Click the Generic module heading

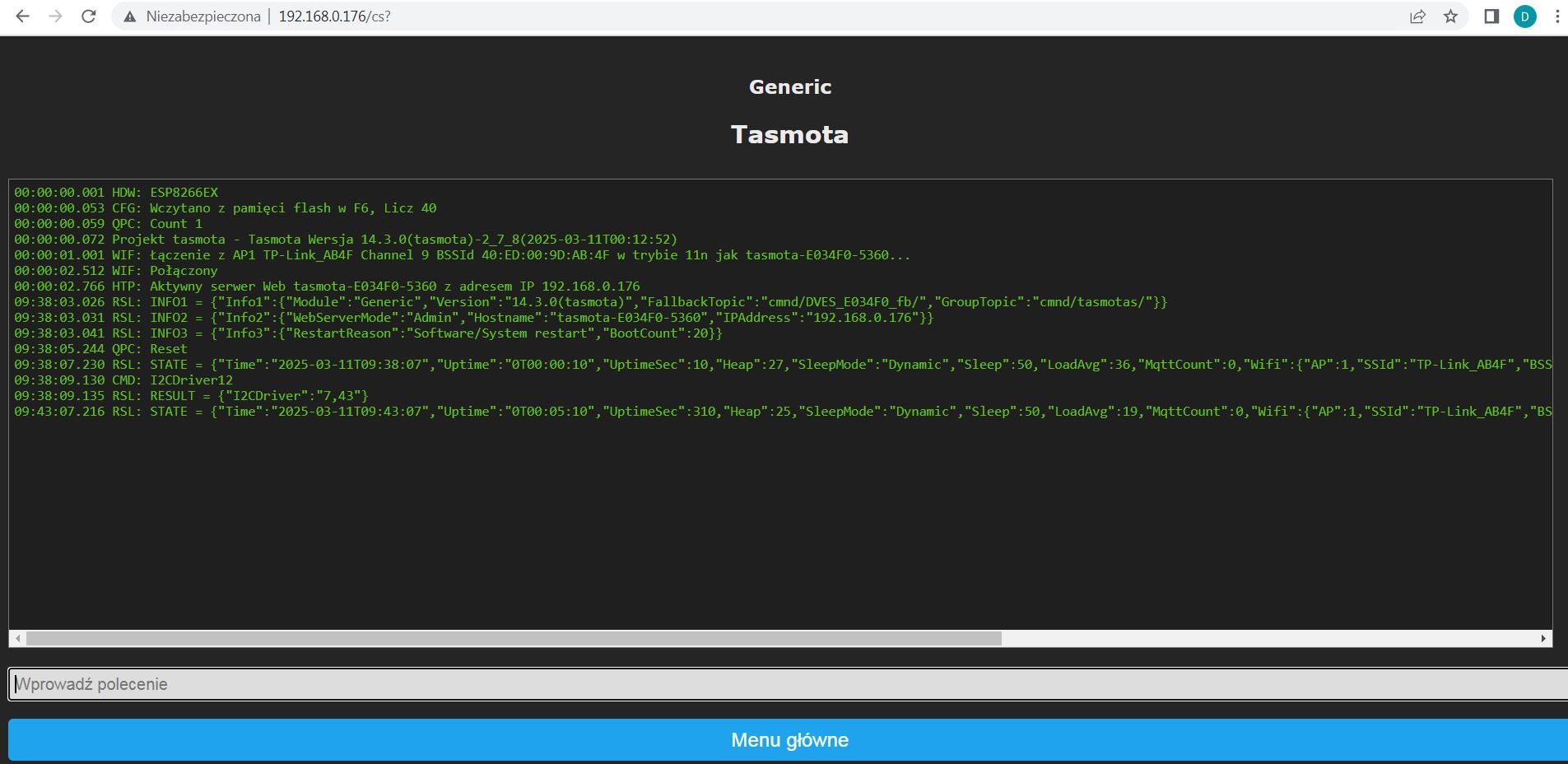click(x=790, y=86)
